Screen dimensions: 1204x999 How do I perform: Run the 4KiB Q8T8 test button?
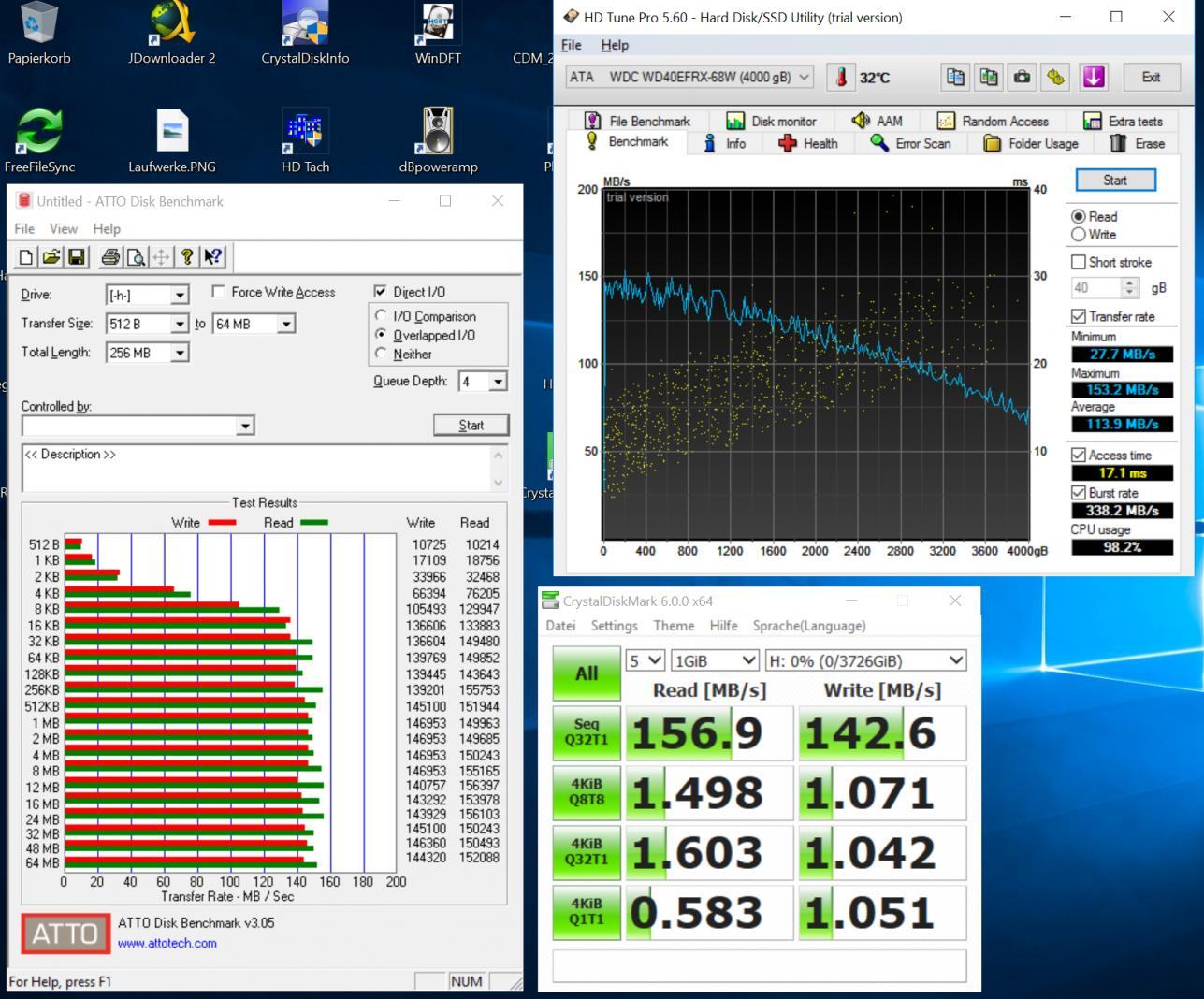pos(587,791)
